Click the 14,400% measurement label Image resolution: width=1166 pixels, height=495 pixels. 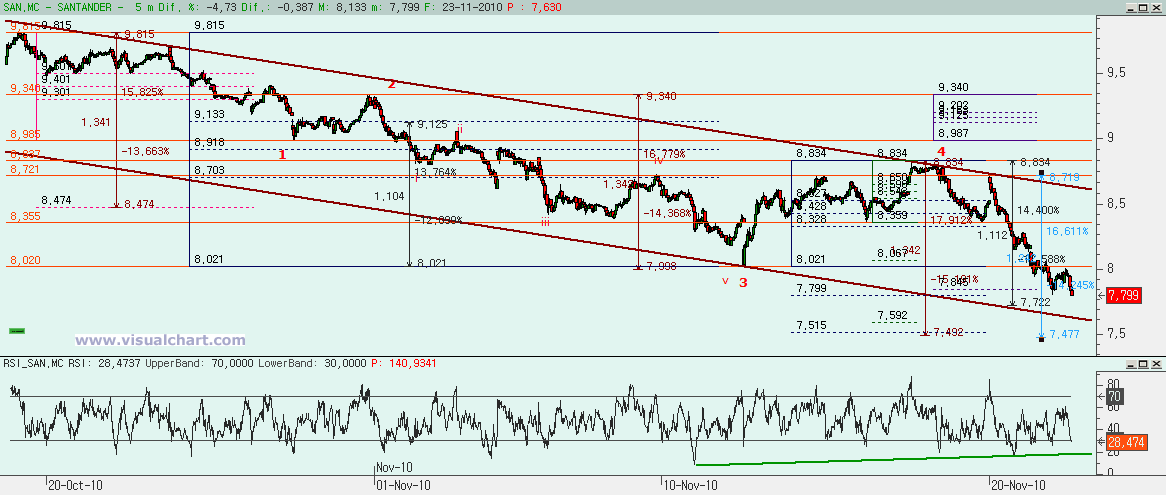point(1038,210)
